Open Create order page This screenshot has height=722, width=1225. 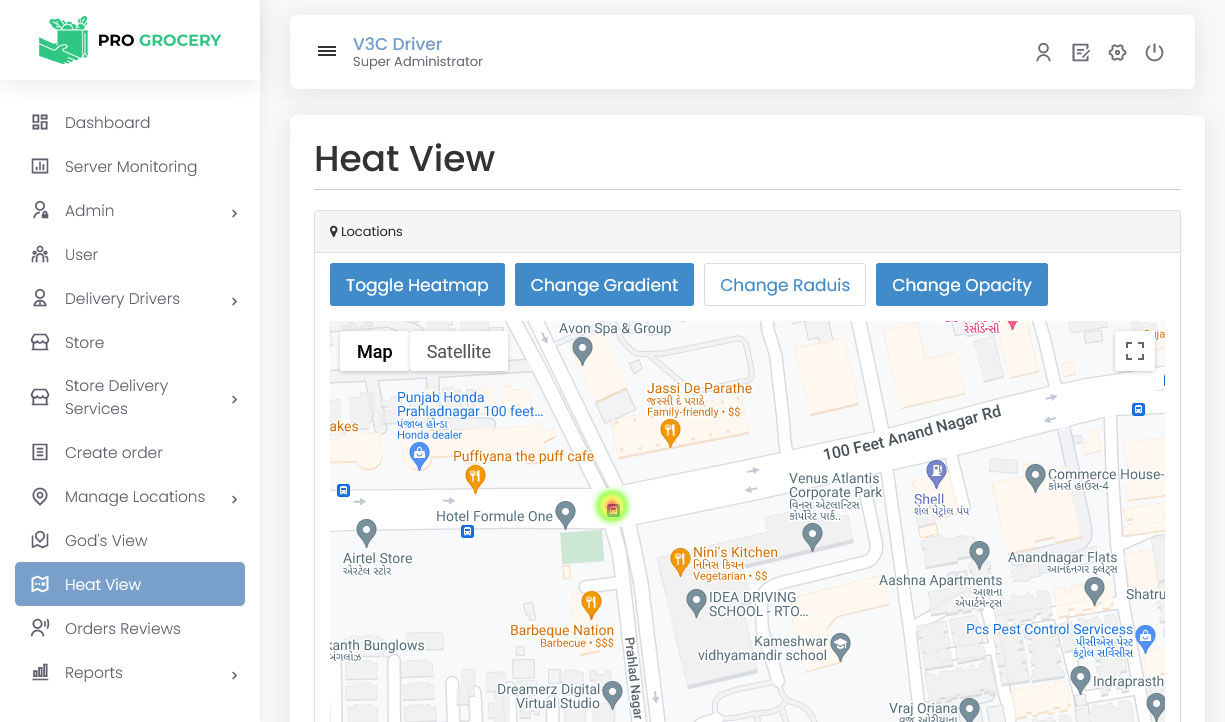[x=130, y=452]
